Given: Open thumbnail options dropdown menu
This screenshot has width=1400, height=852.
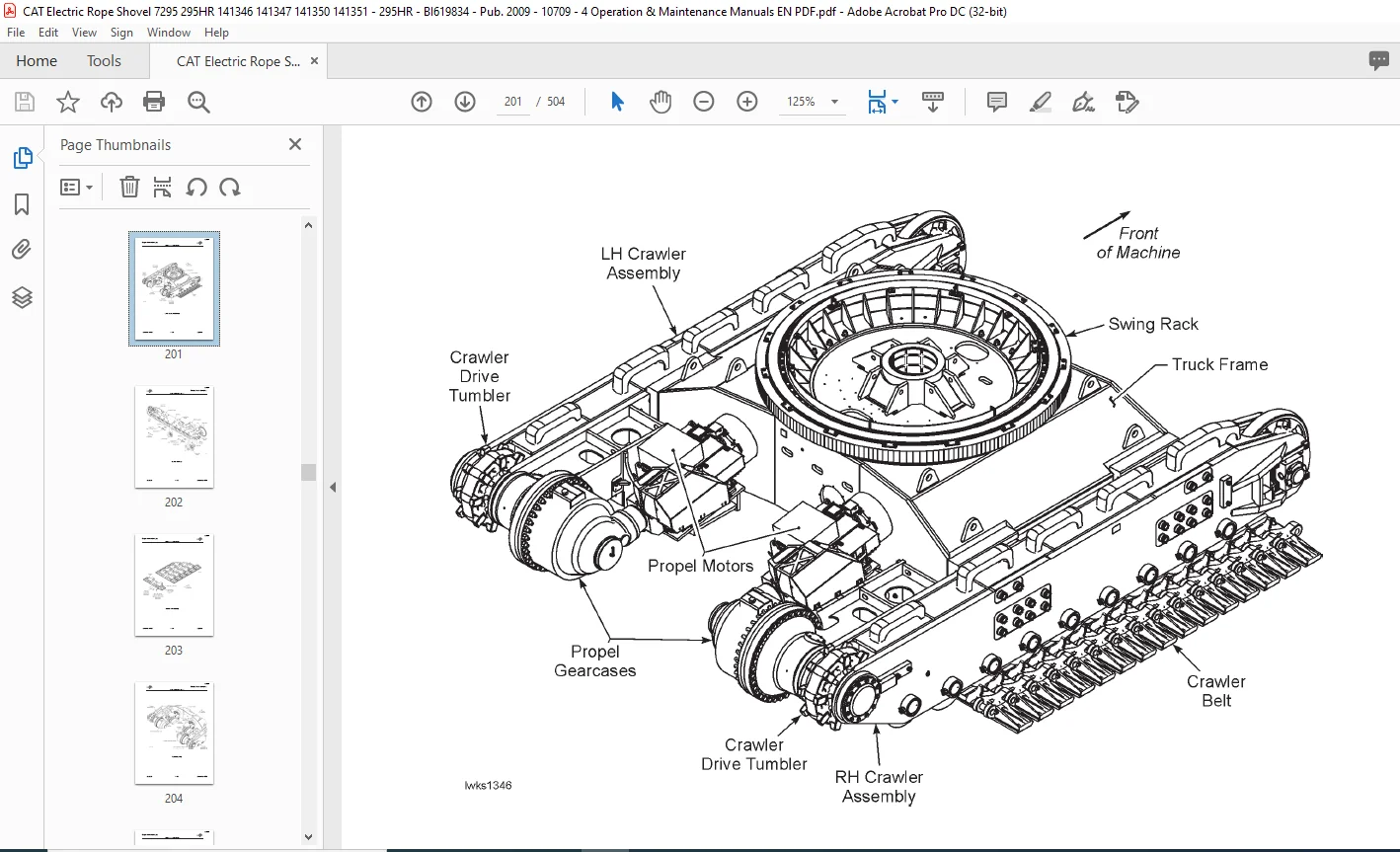Looking at the screenshot, I should (77, 187).
